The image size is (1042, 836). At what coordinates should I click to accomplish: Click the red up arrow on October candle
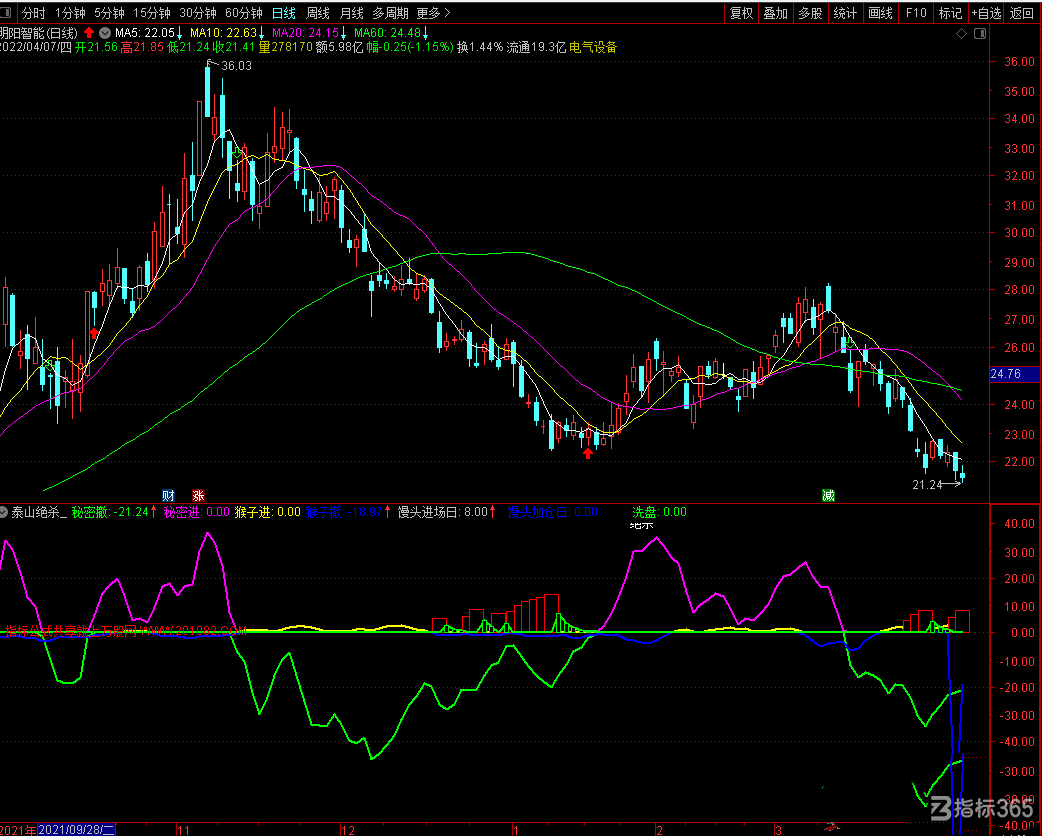[x=94, y=332]
